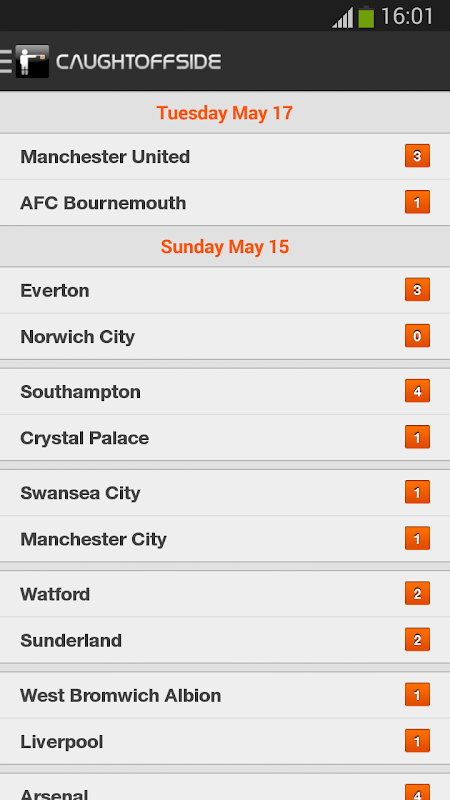
Task: Tap Sunderland's score badge 2
Action: pos(417,639)
